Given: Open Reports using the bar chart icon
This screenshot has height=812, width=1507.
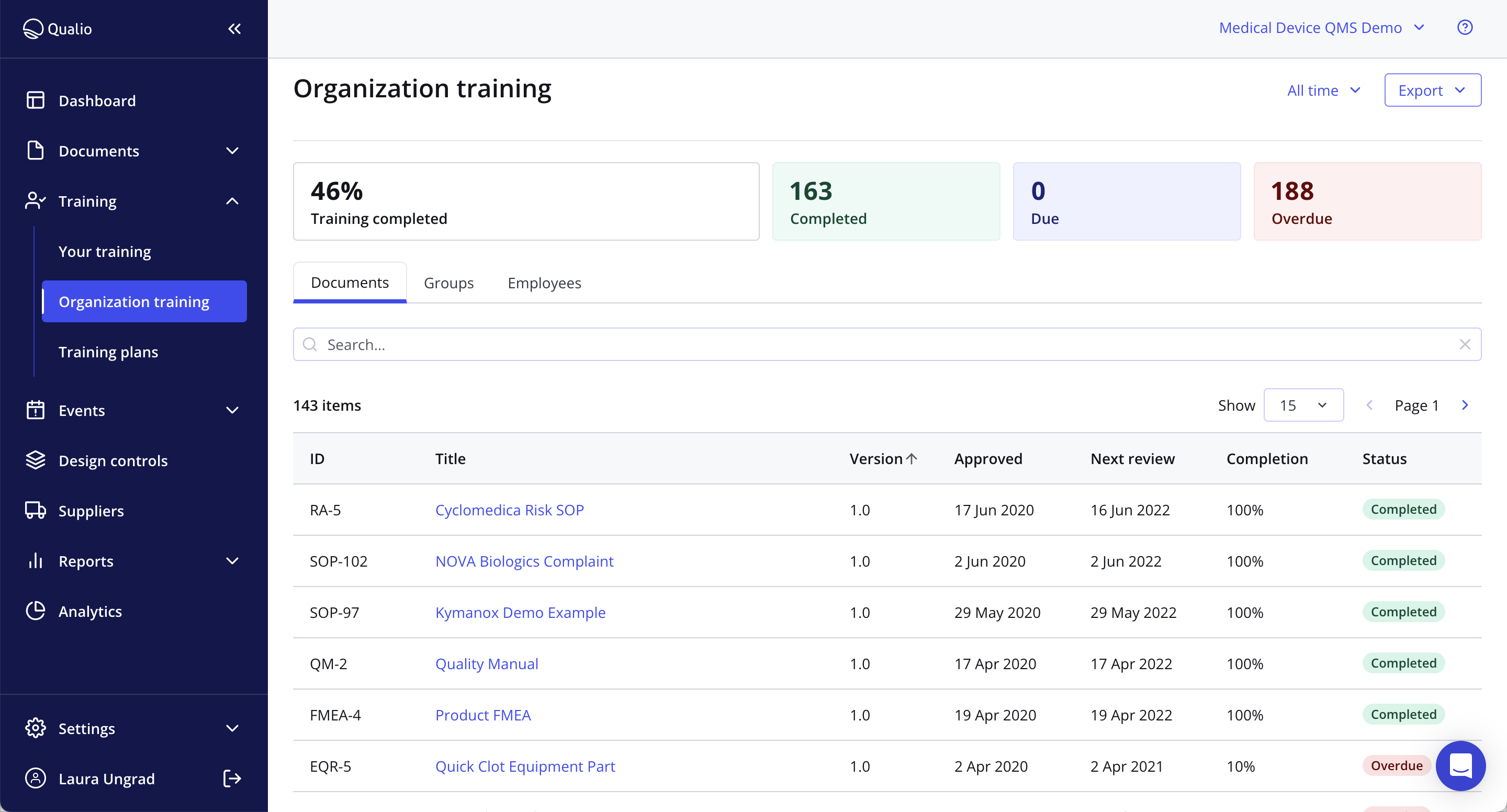Looking at the screenshot, I should pos(35,560).
